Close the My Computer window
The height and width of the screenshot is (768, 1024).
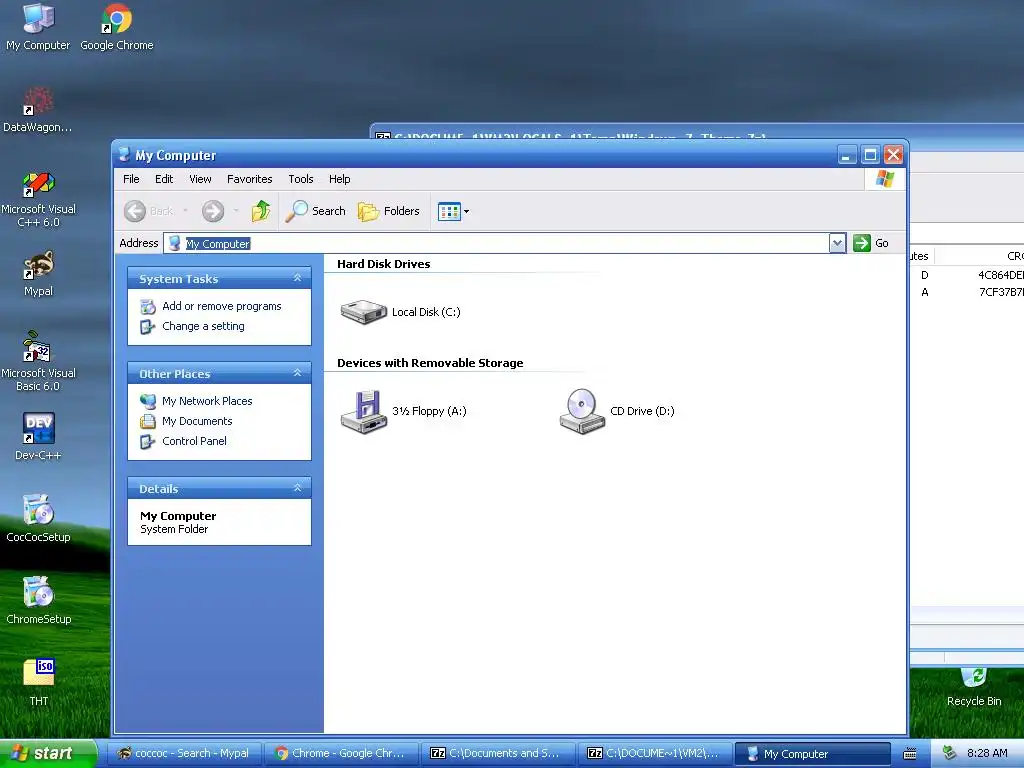(893, 155)
